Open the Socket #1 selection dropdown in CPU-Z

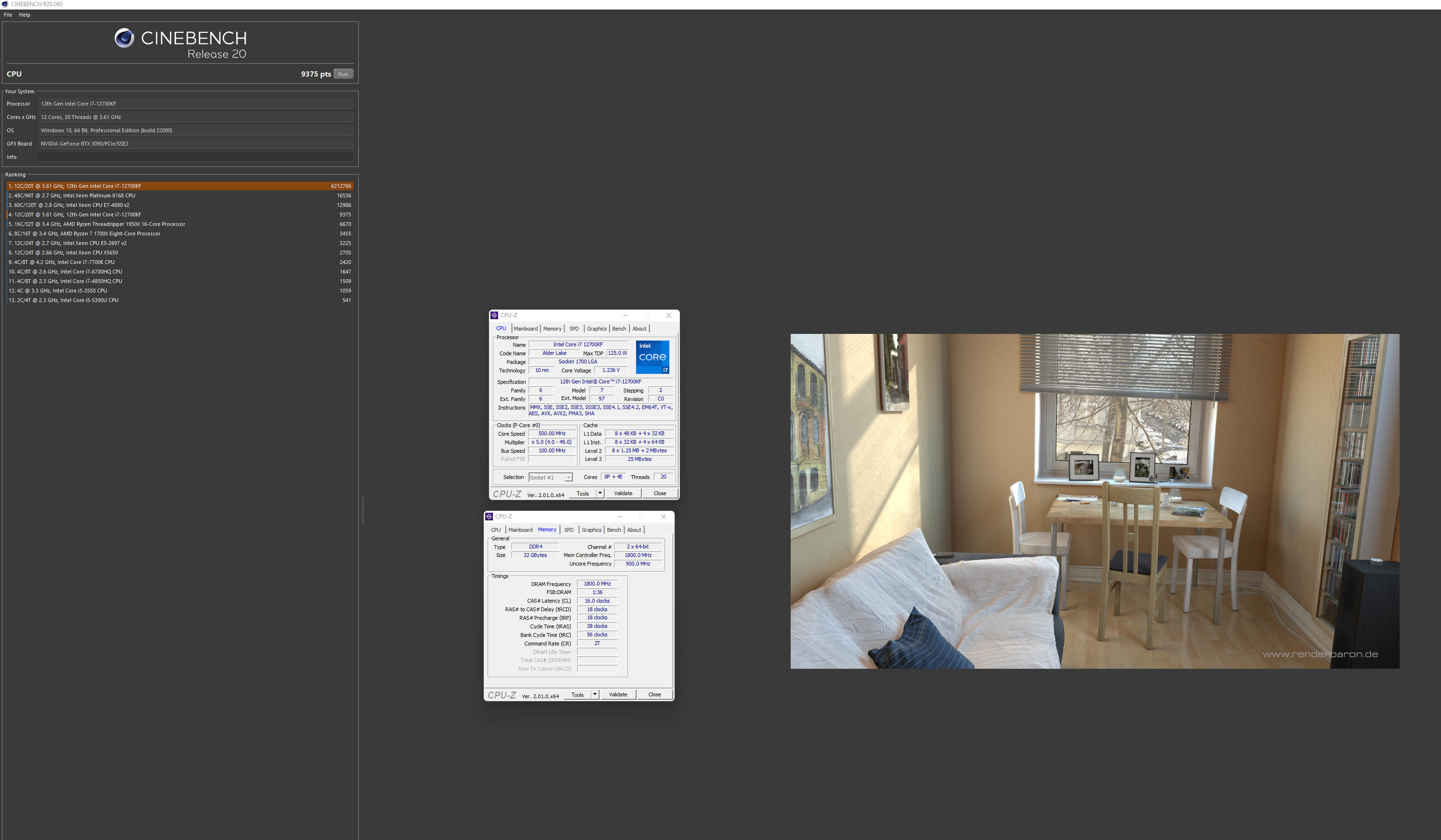coord(550,477)
